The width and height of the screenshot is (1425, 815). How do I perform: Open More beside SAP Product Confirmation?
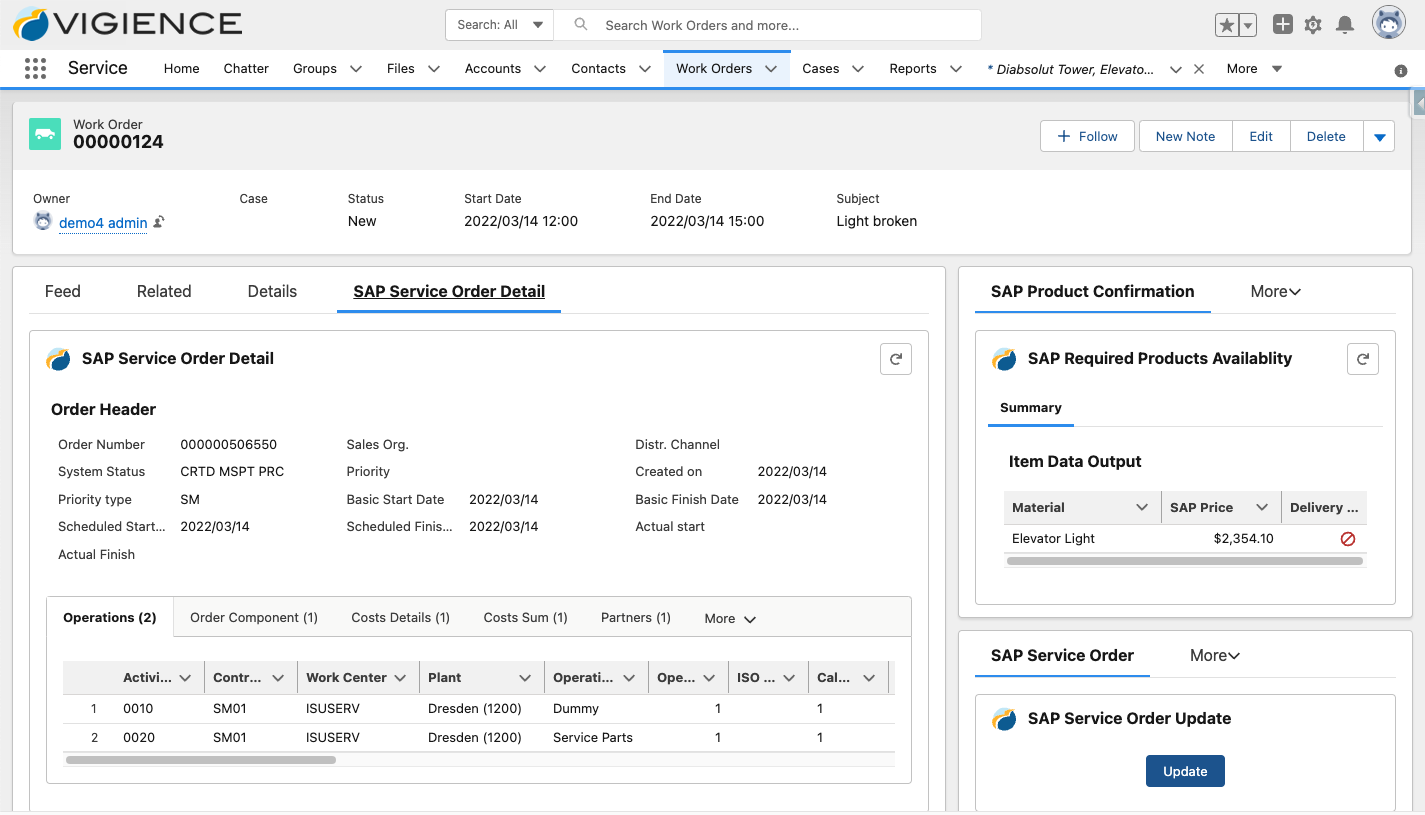[x=1276, y=292]
